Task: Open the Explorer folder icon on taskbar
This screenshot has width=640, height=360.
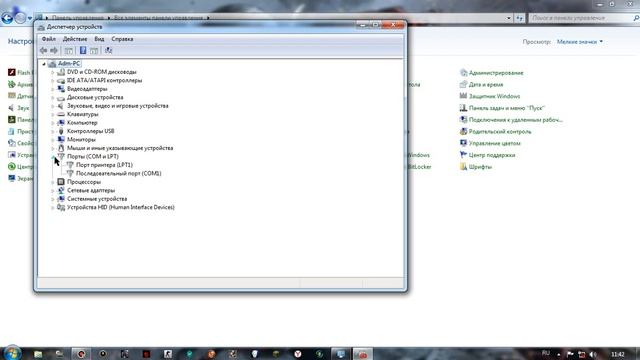Action: click(x=38, y=354)
